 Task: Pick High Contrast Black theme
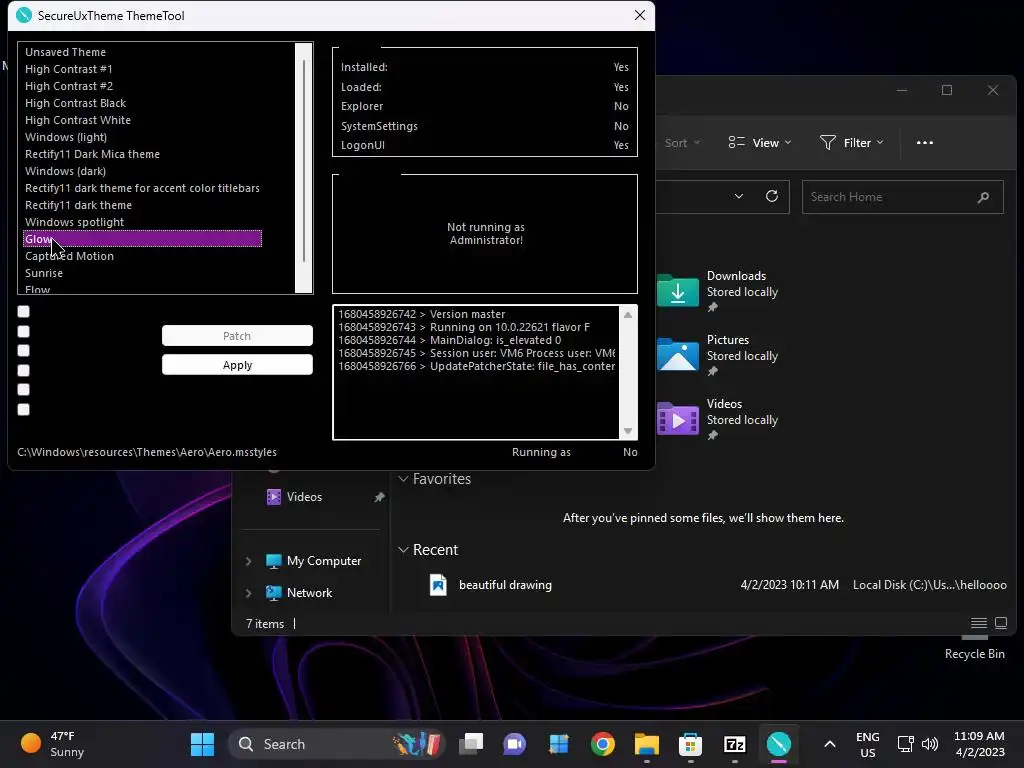(x=76, y=103)
